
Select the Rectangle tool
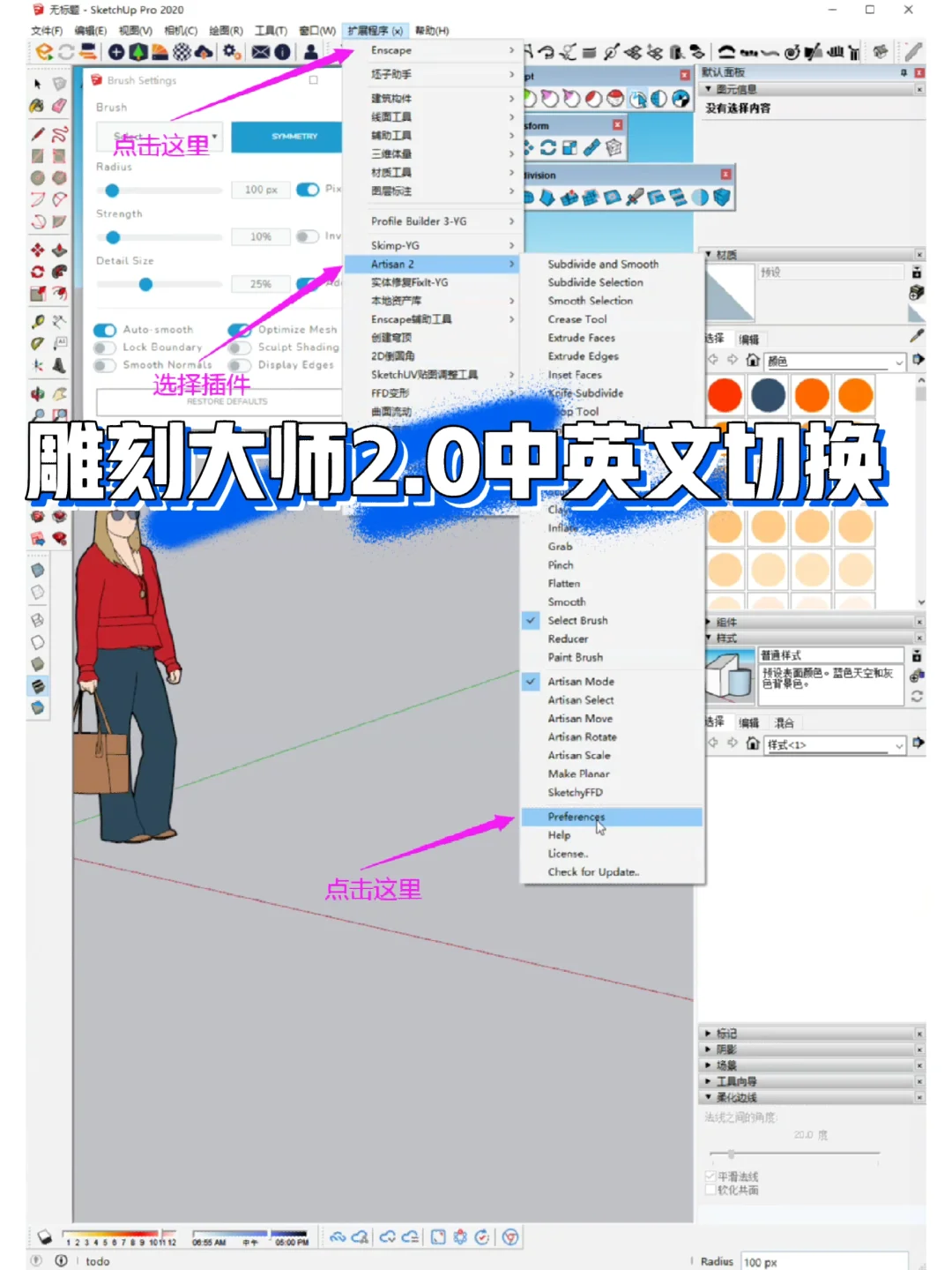pos(37,155)
